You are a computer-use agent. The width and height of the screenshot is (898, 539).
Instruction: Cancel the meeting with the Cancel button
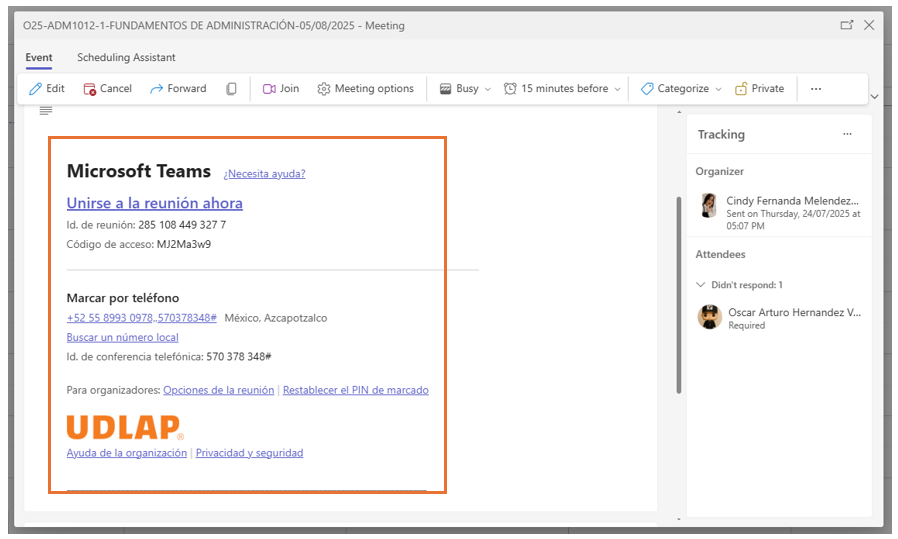tap(108, 89)
